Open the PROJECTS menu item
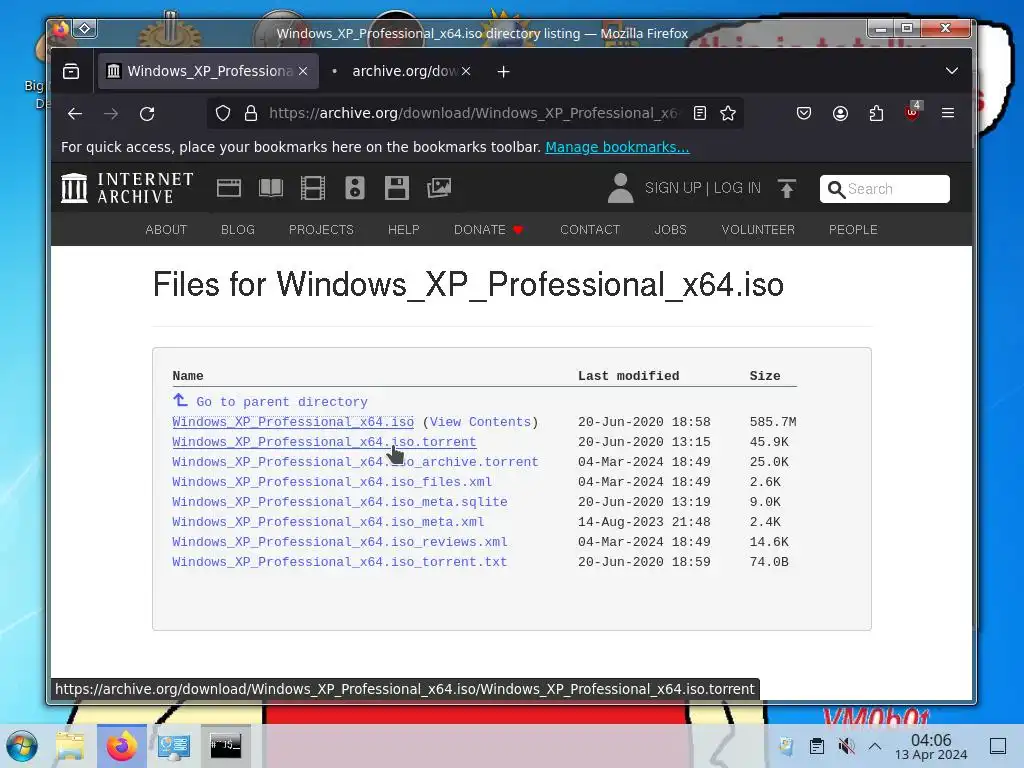 pyautogui.click(x=321, y=230)
